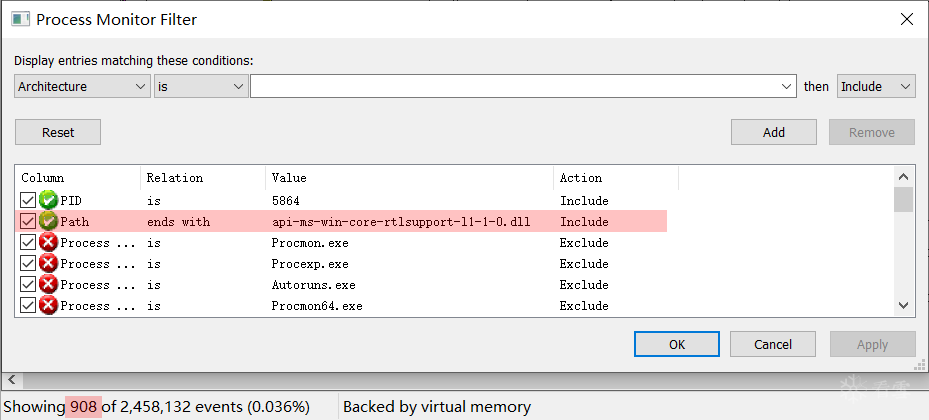Click the green include icon on Path row
Screen dimensions: 929x420
48,222
